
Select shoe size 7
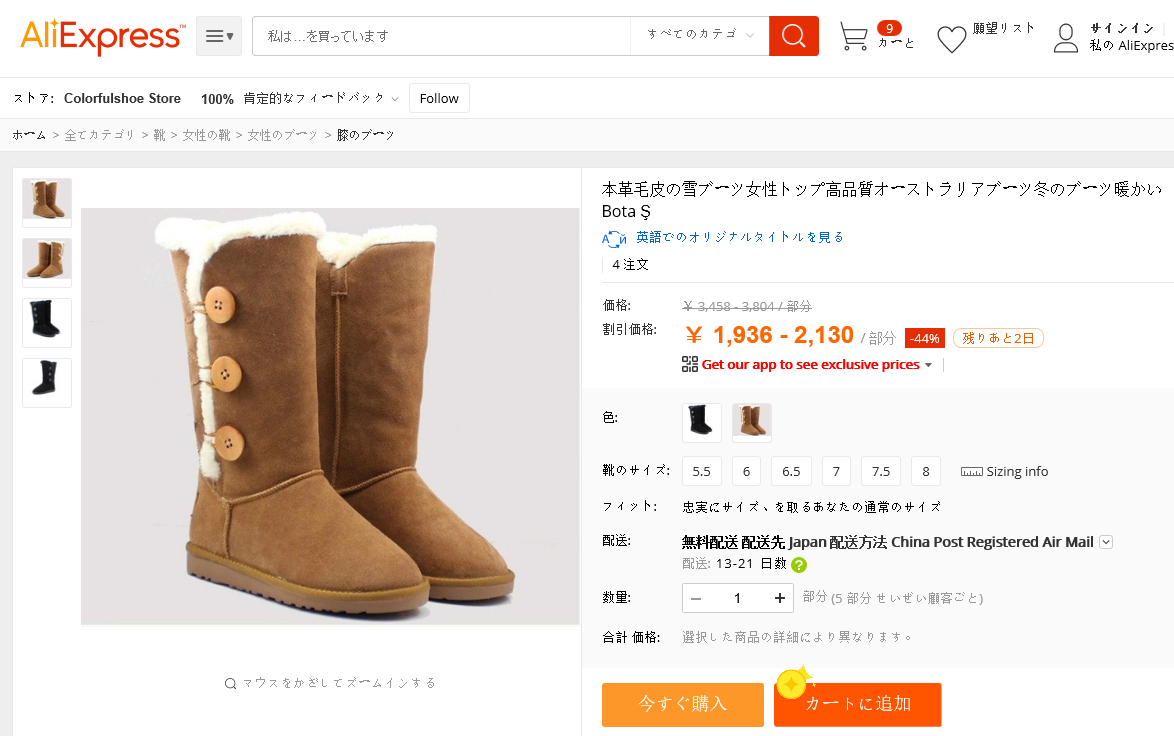click(x=836, y=472)
